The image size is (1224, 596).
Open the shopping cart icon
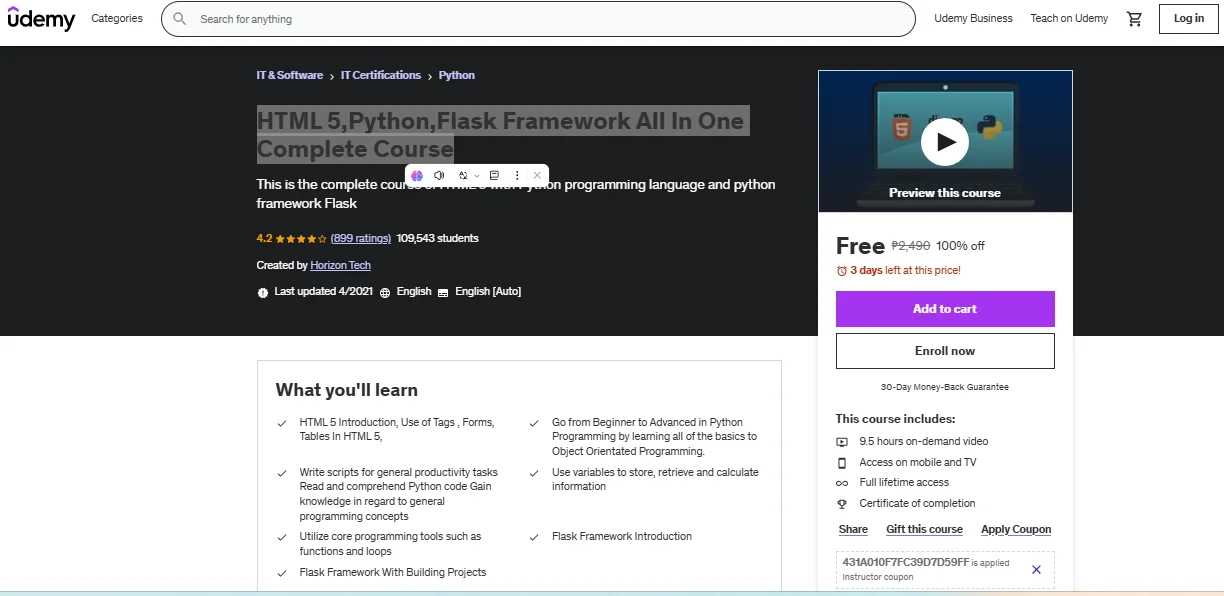pyautogui.click(x=1134, y=18)
